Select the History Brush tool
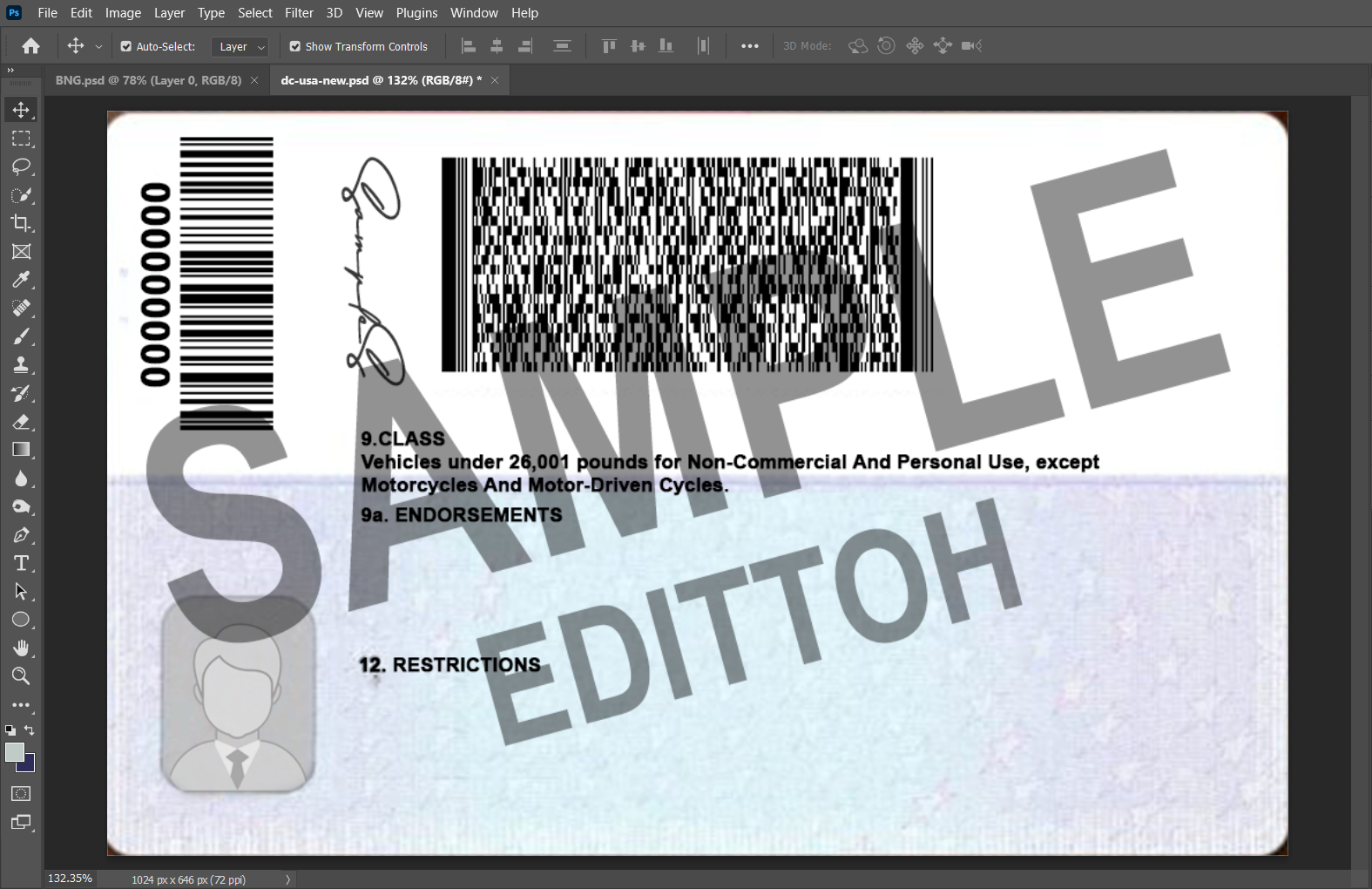Screen dimensions: 1372x889 tap(21, 393)
